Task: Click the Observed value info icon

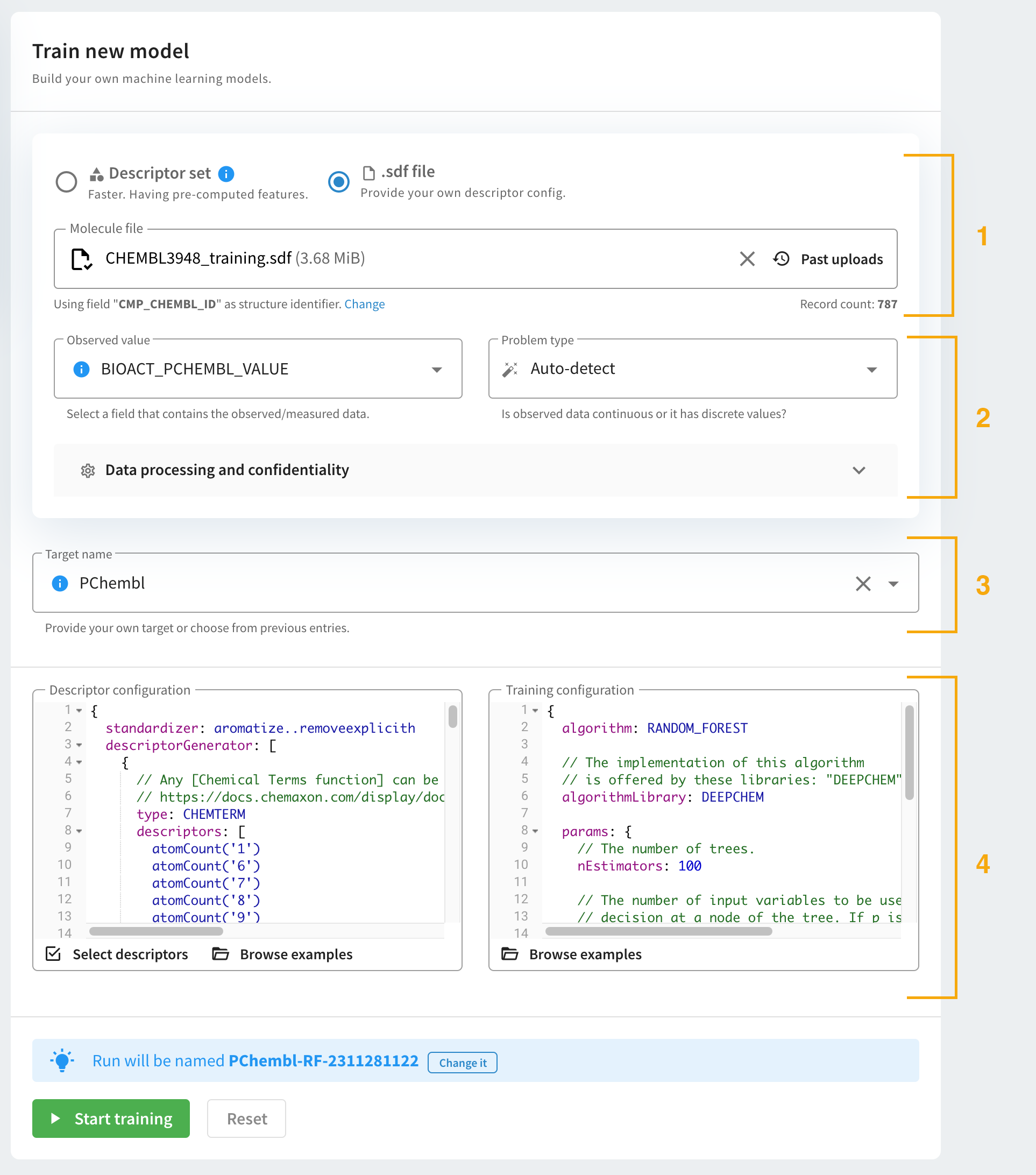Action: [82, 369]
